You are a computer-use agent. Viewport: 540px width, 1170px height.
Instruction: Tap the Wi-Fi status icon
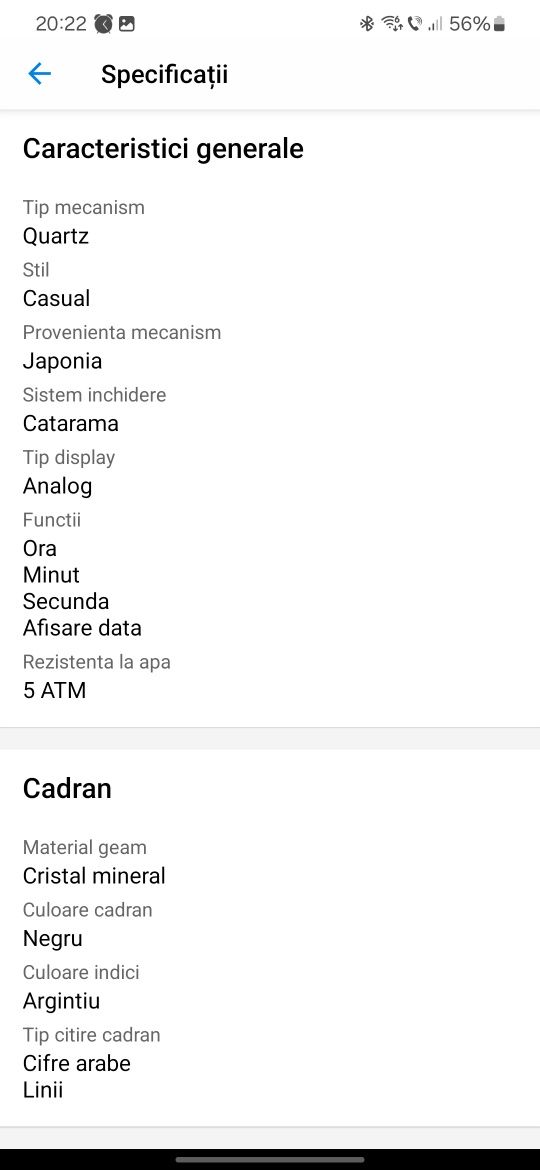pos(392,24)
